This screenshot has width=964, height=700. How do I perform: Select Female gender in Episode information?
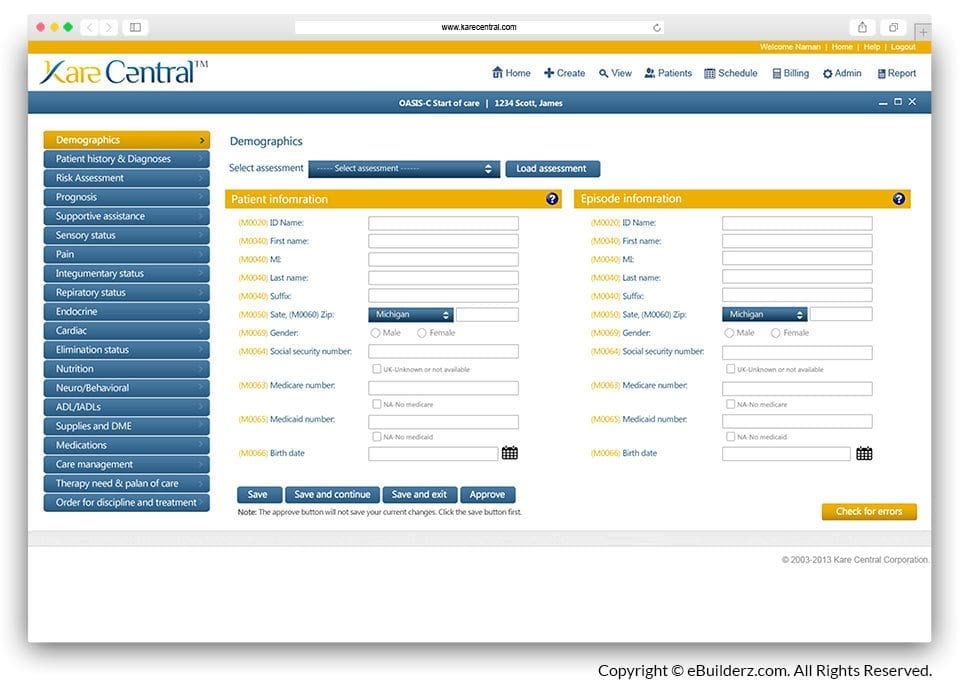point(776,333)
